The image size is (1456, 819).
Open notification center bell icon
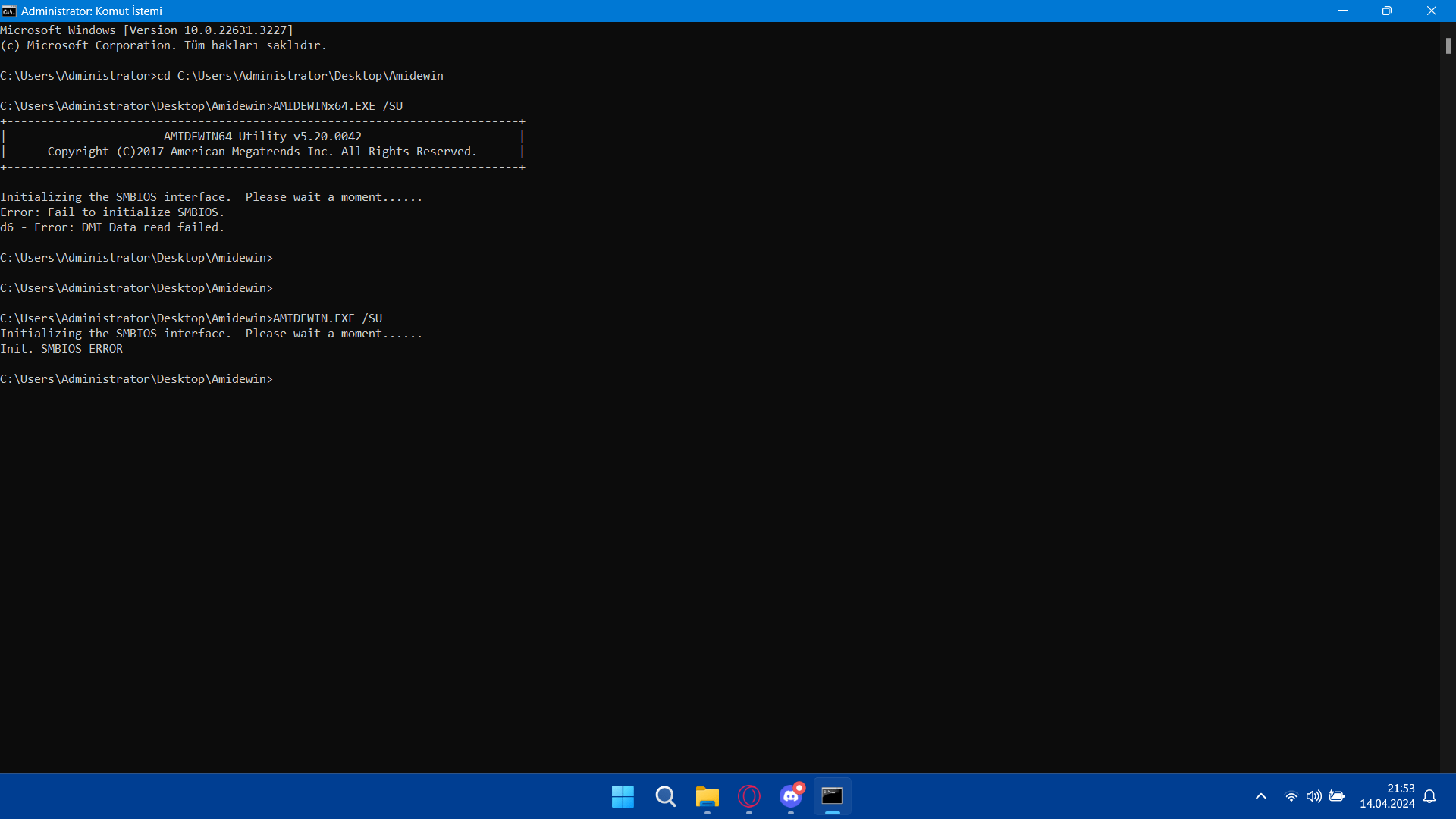(1429, 796)
